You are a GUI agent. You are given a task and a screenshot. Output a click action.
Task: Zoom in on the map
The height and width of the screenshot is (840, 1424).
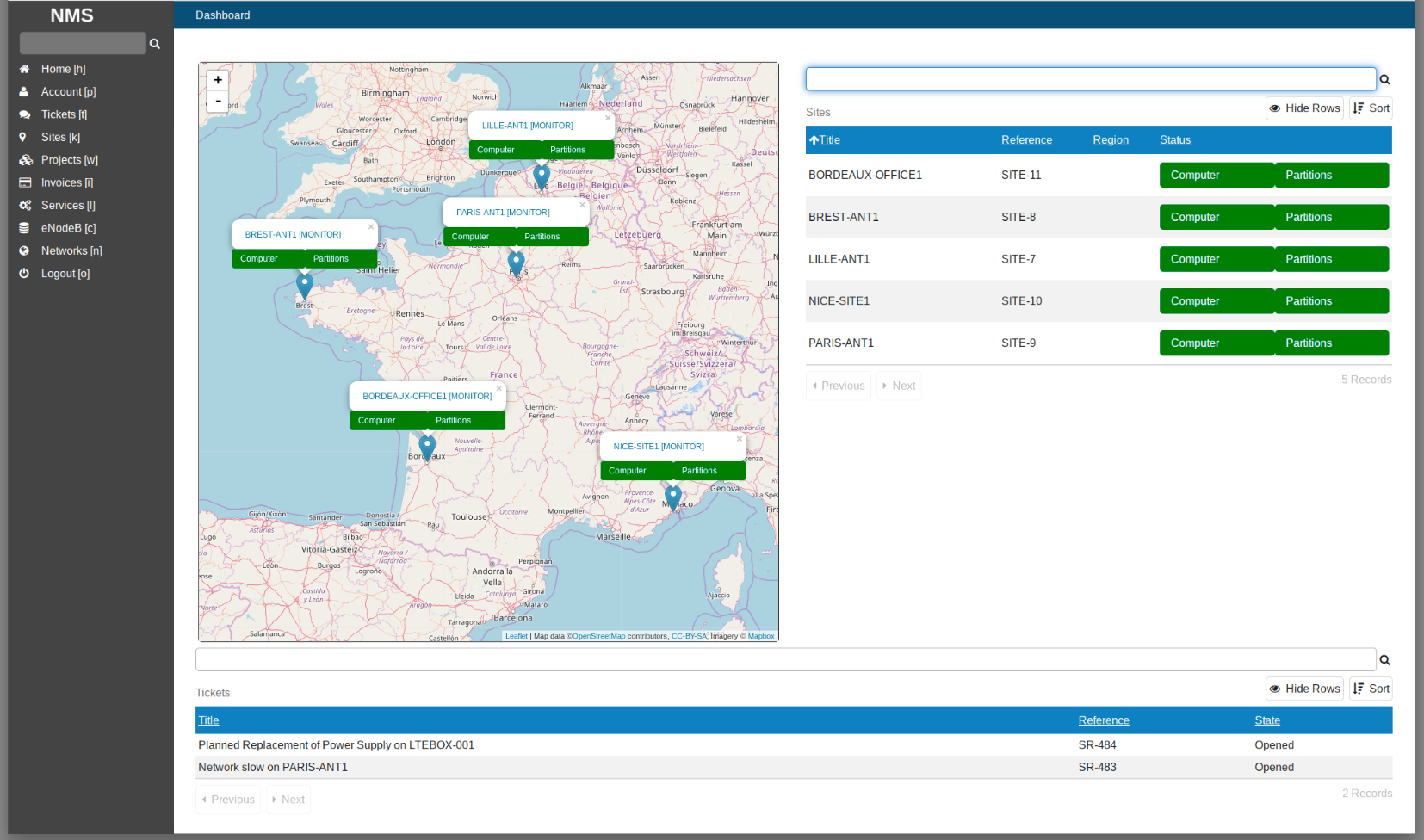tap(218, 80)
